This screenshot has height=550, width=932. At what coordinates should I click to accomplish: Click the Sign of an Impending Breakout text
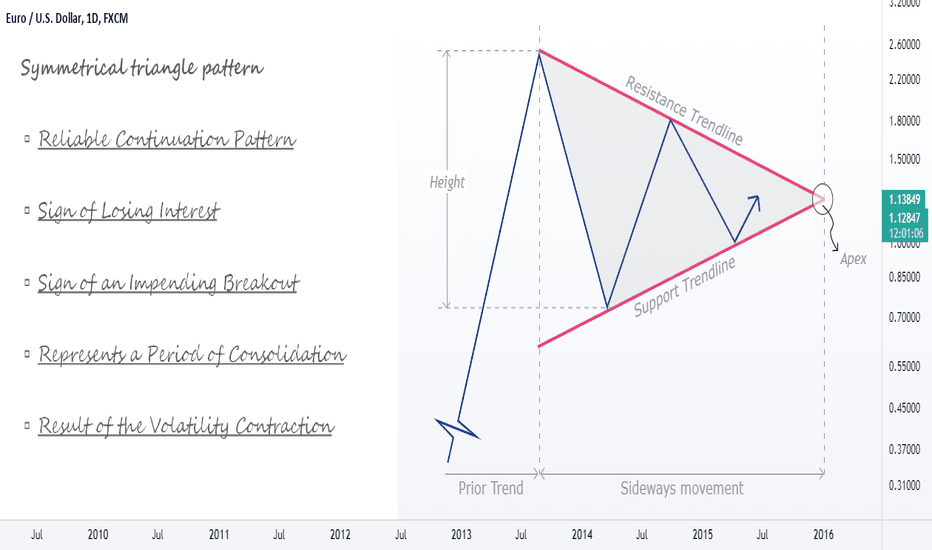pos(168,282)
